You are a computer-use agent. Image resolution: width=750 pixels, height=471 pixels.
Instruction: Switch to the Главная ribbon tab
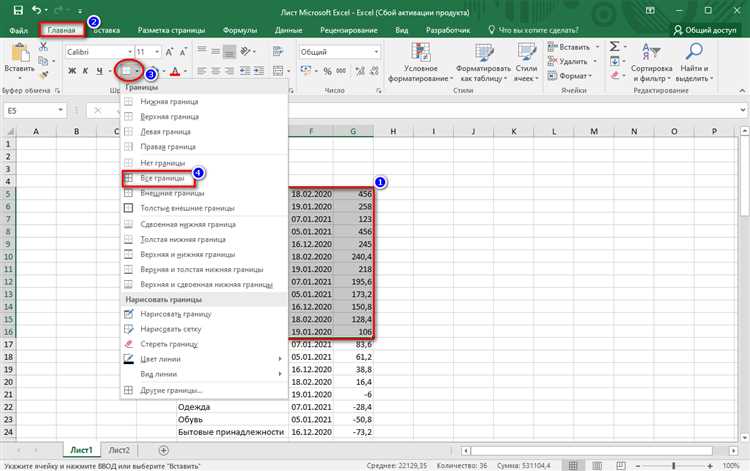click(62, 30)
